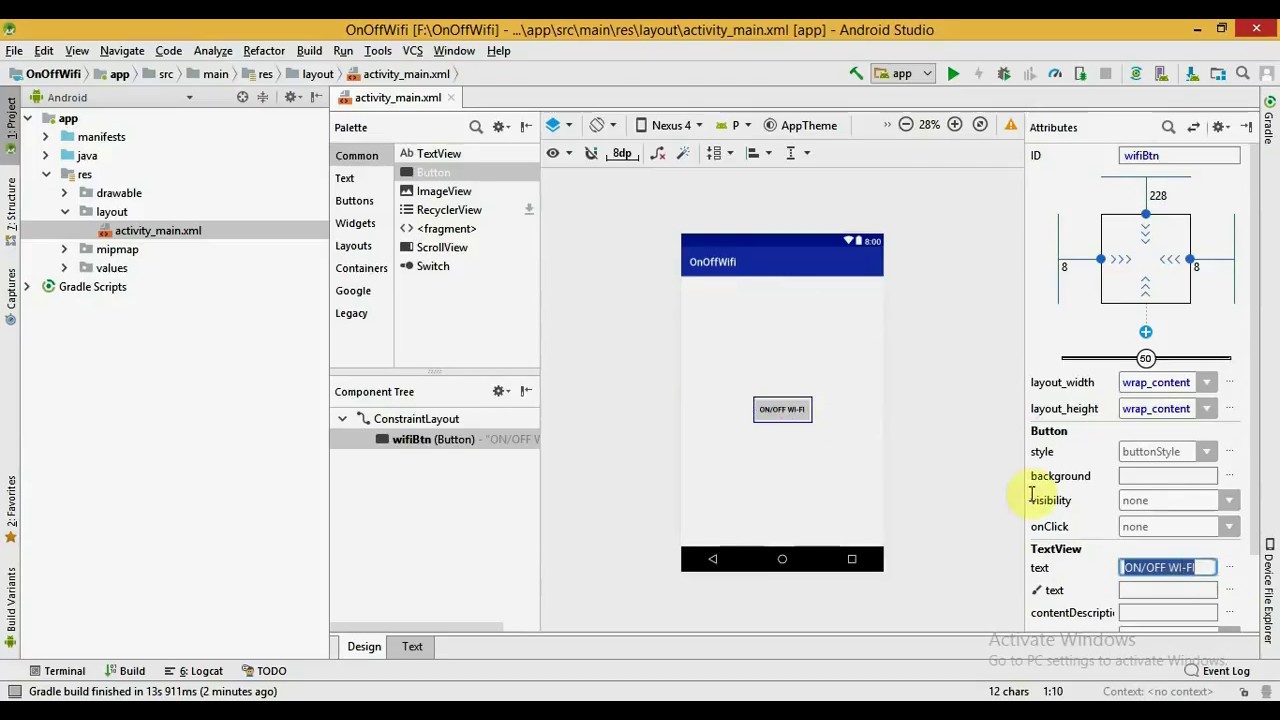The width and height of the screenshot is (1280, 720).
Task: Switch to all attributes view arrows icon
Action: (x=1194, y=127)
